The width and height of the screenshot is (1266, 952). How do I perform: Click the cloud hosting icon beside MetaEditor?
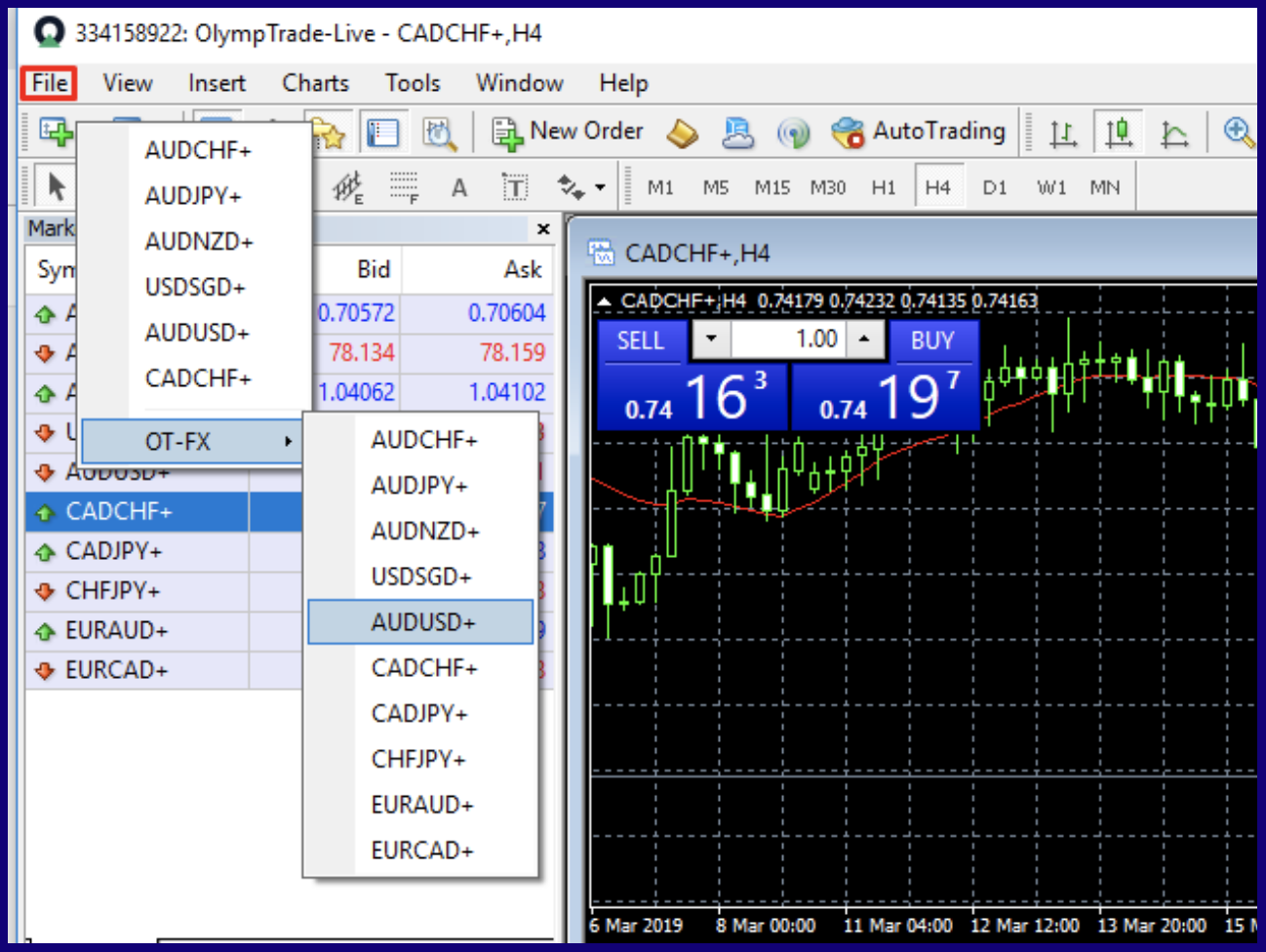click(737, 133)
